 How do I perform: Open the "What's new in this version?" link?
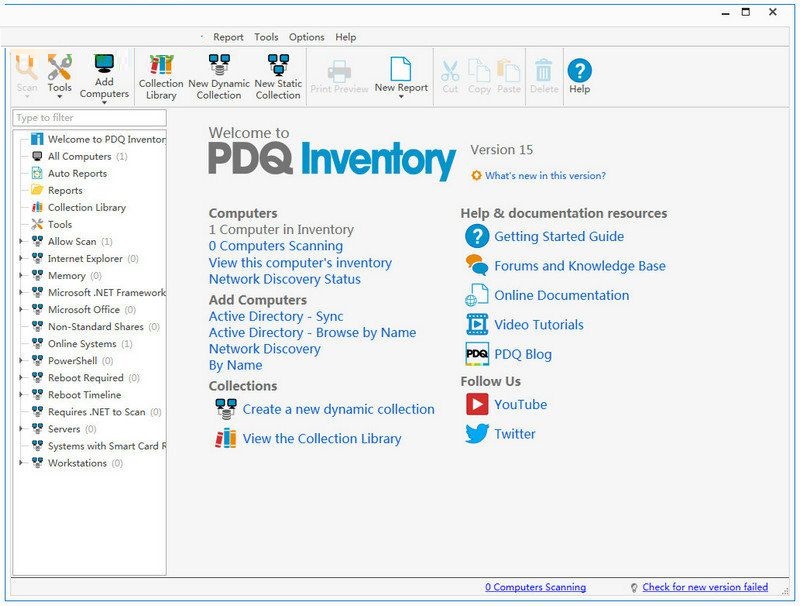pos(545,175)
